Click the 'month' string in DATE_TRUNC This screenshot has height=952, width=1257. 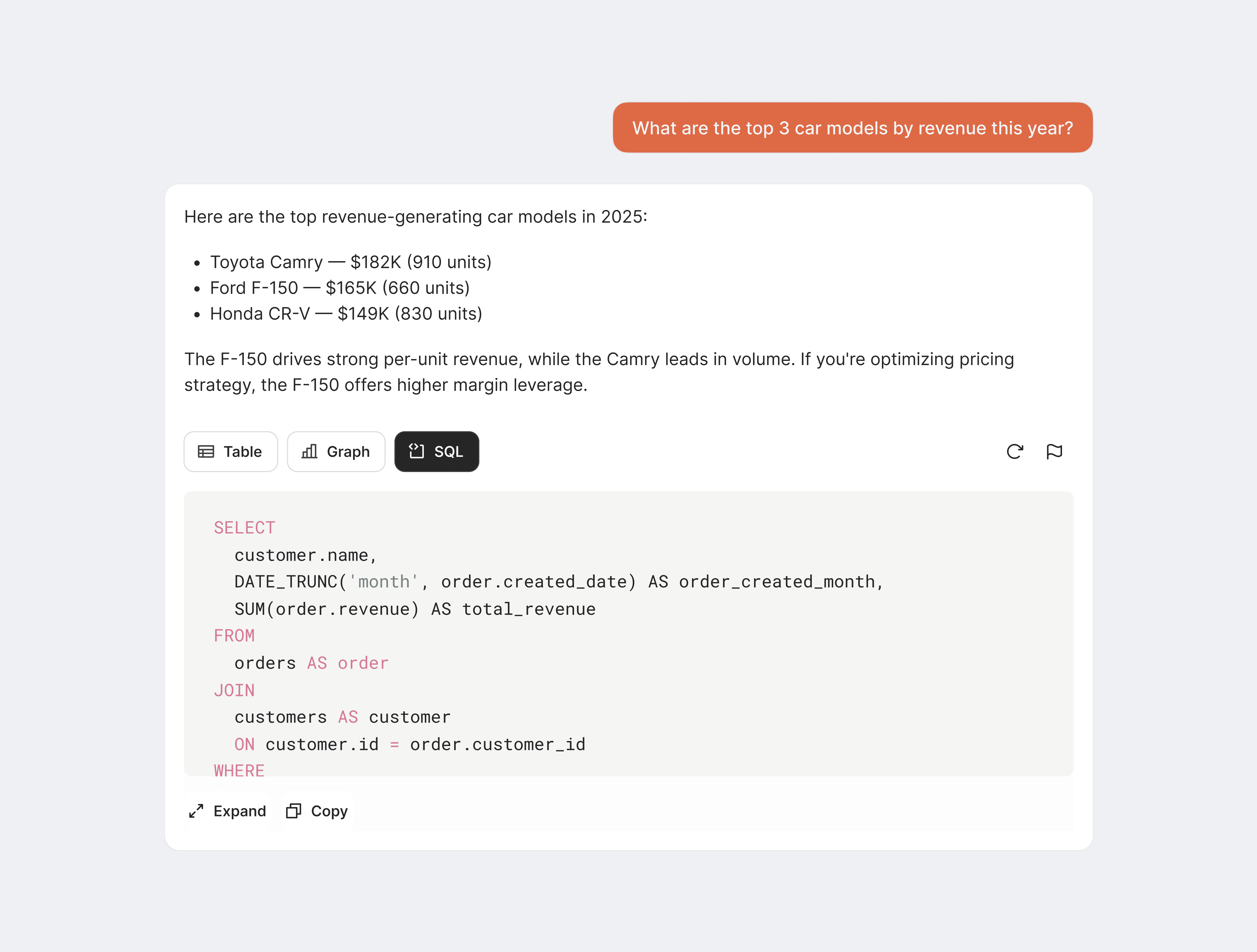pyautogui.click(x=384, y=582)
